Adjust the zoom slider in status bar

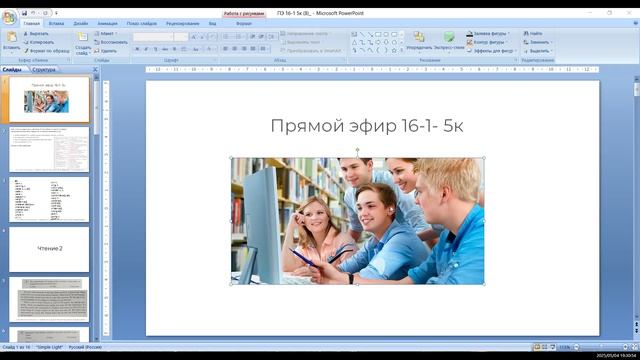600,347
